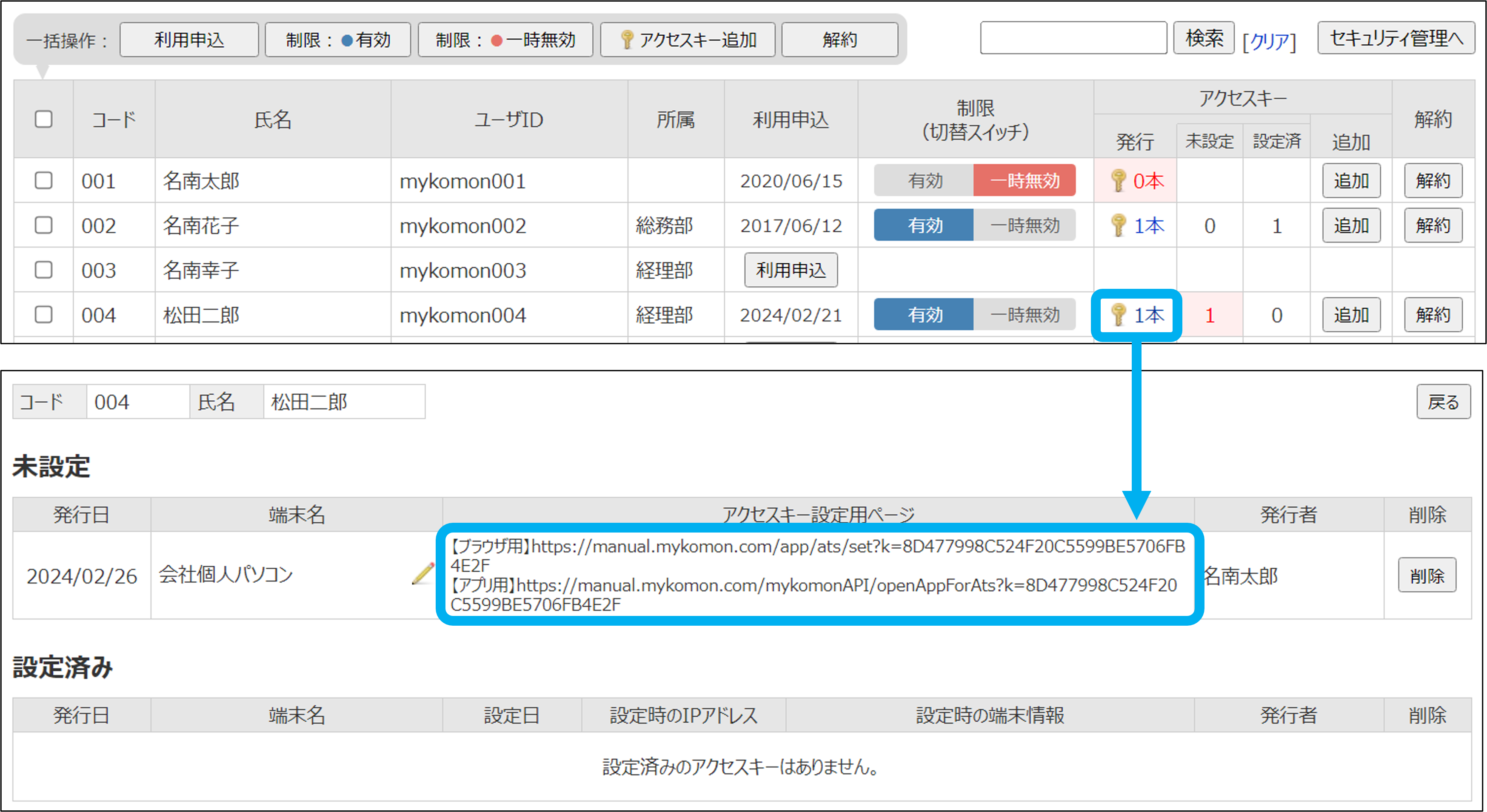Click inside the search text field

pos(1073,39)
